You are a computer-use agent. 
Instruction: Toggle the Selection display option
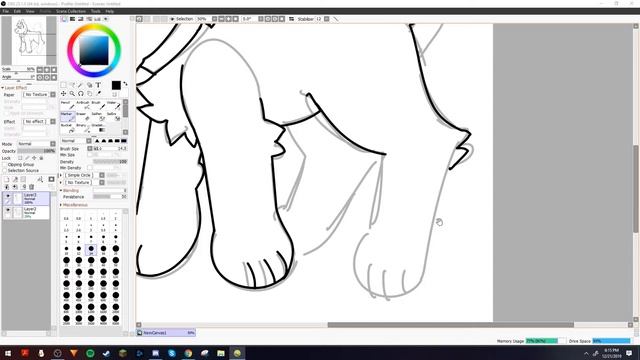[x=182, y=19]
